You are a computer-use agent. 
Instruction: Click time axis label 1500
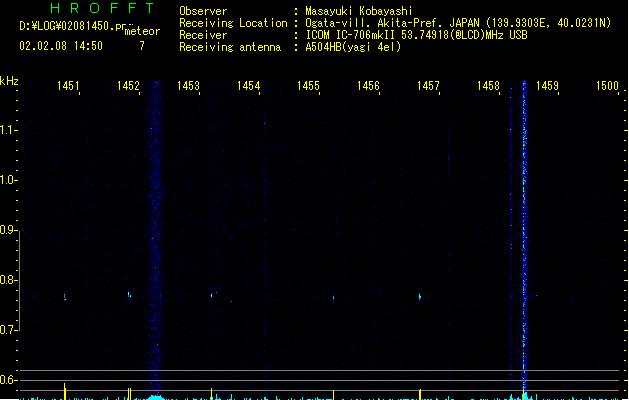(x=607, y=86)
